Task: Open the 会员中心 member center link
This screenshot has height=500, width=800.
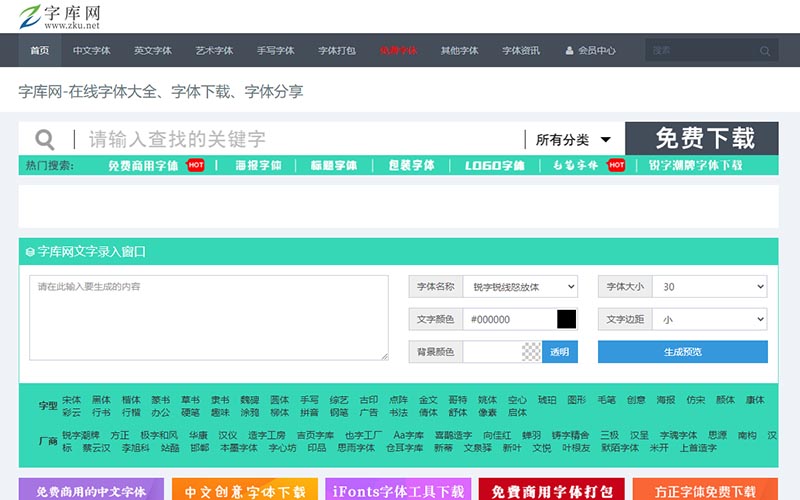Action: pos(590,51)
